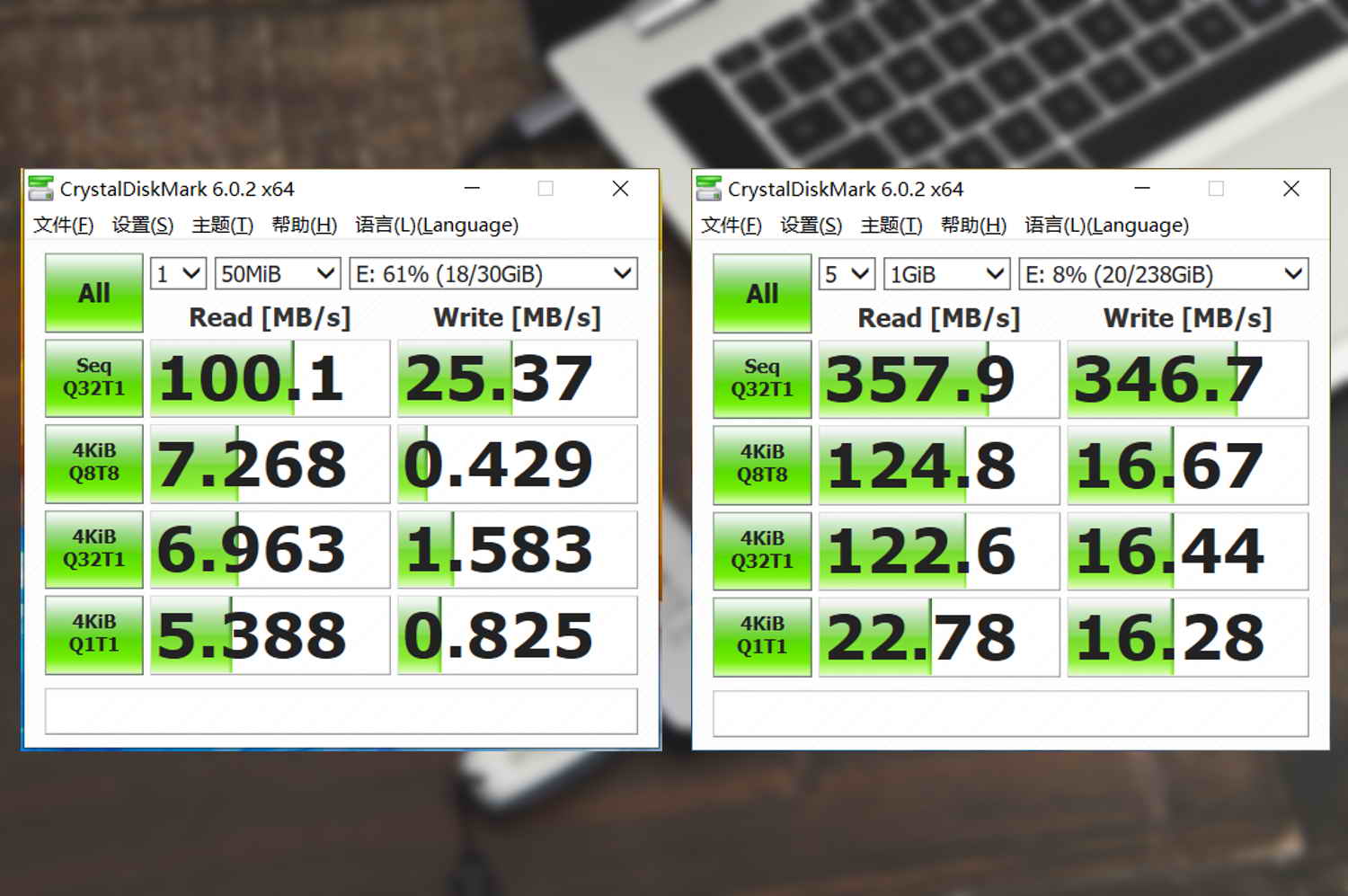Click the CrystalDiskMark app icon in right window title bar

pos(709,189)
